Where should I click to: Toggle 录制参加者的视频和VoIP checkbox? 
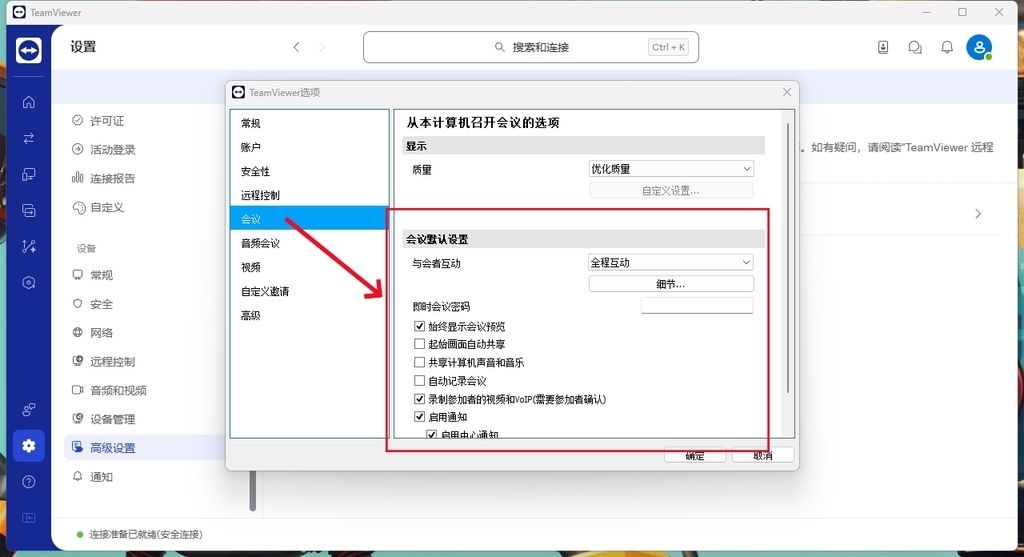coord(419,398)
